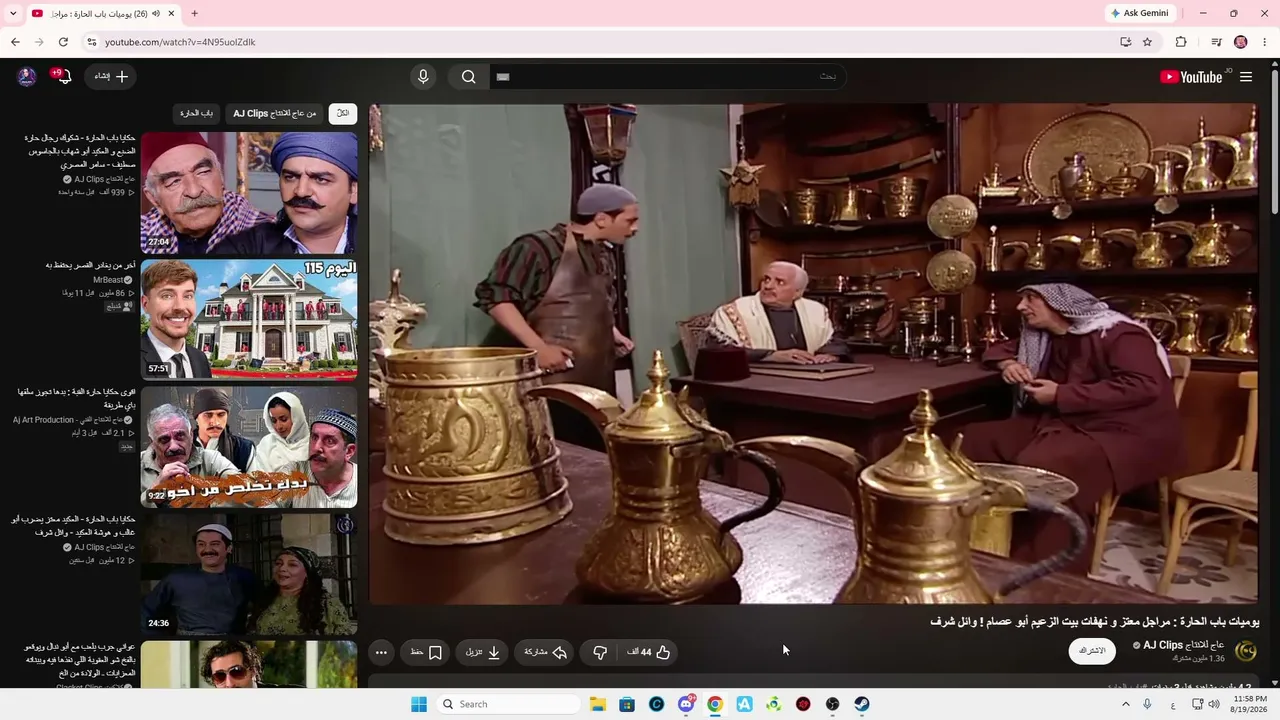
Task: Close the YouTube browser tab
Action: 171,13
